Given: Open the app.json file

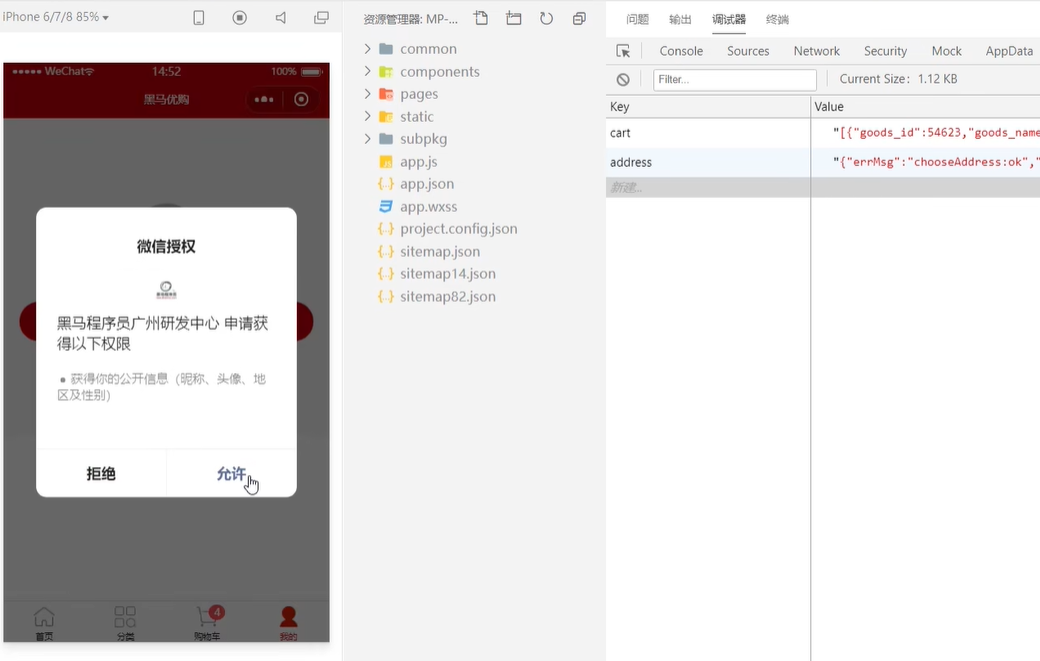Looking at the screenshot, I should click(426, 184).
